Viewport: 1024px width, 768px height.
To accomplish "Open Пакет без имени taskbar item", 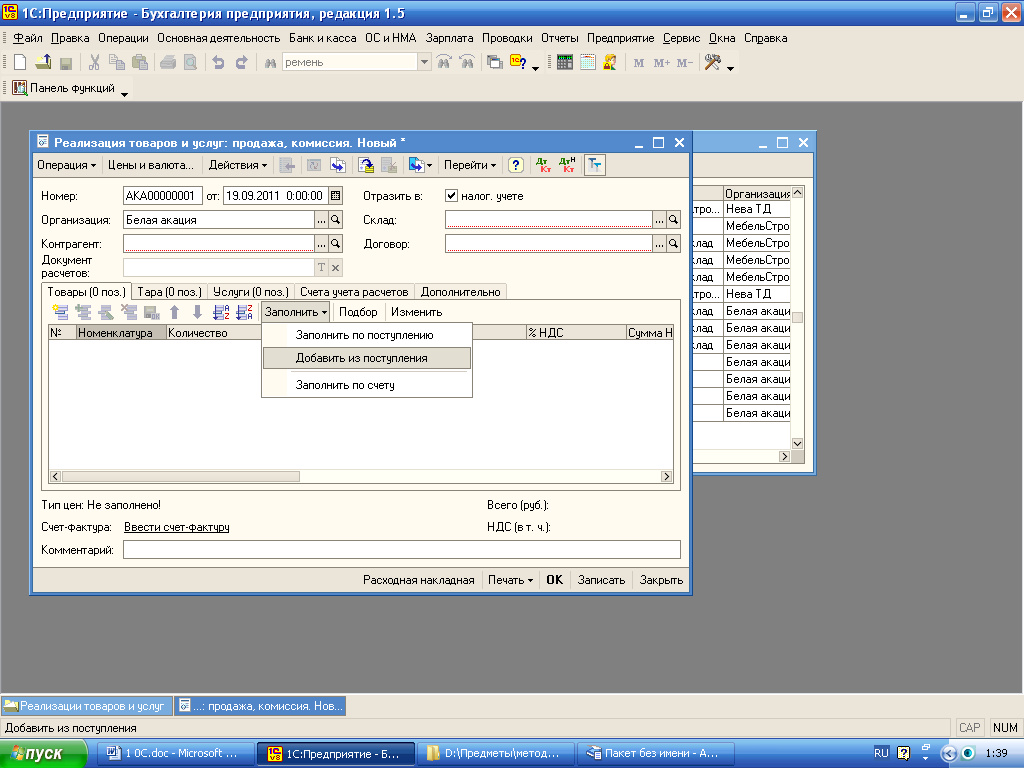I will (x=656, y=754).
